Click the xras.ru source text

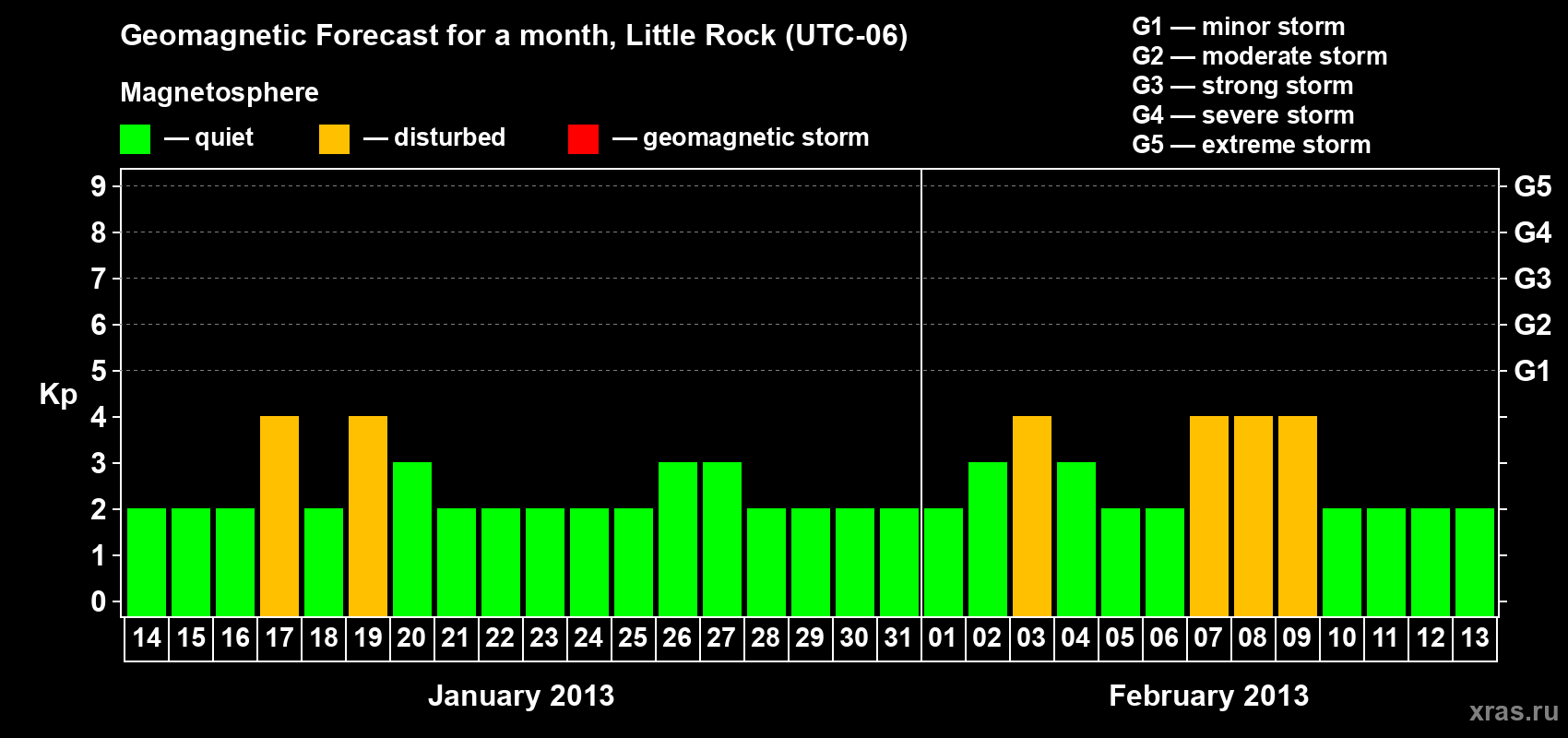tap(1514, 711)
